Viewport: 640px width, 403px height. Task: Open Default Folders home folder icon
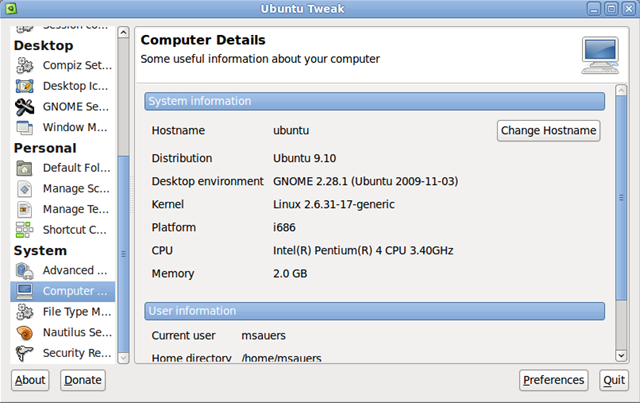coord(24,168)
